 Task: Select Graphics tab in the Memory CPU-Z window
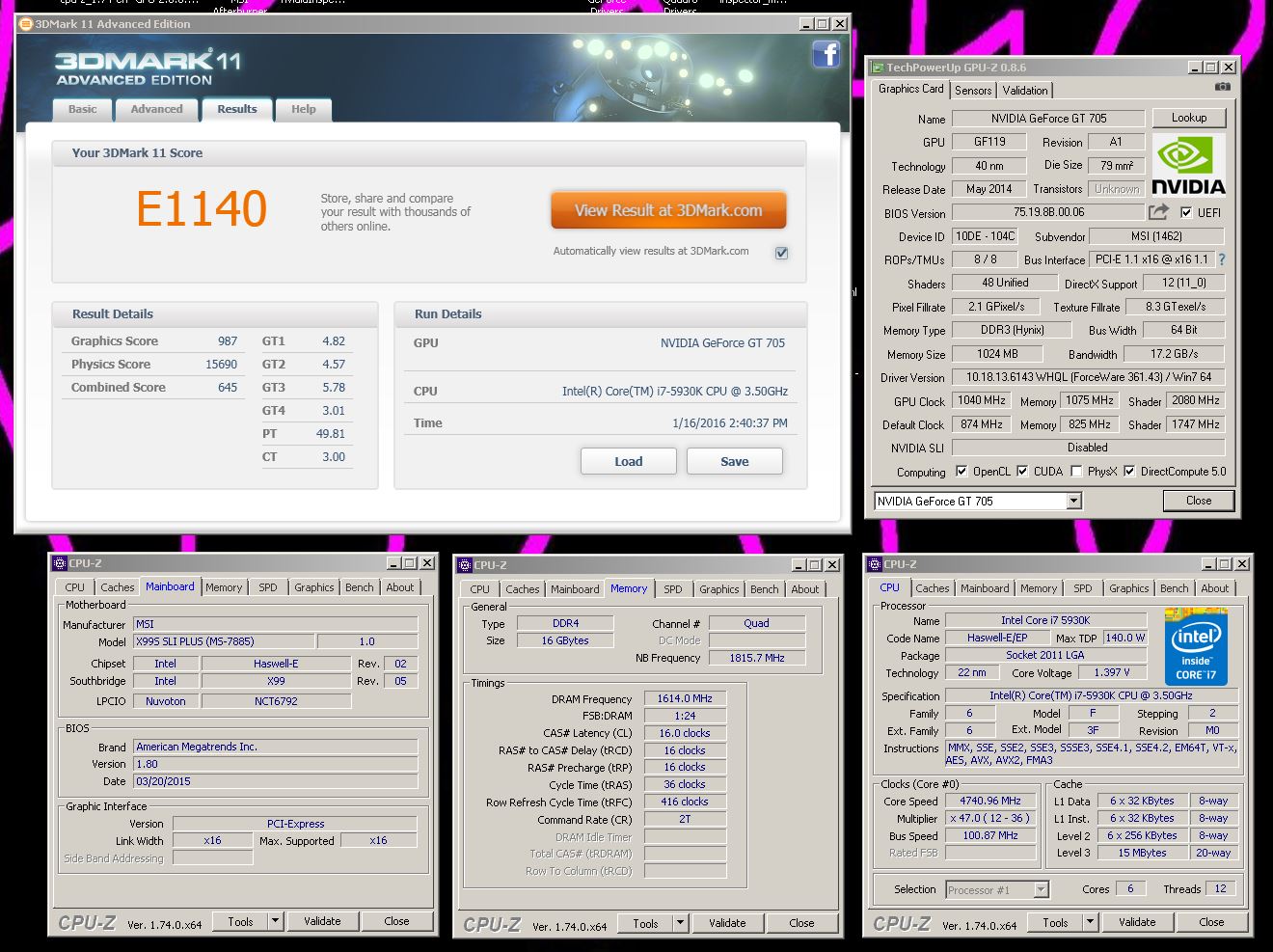click(x=719, y=588)
